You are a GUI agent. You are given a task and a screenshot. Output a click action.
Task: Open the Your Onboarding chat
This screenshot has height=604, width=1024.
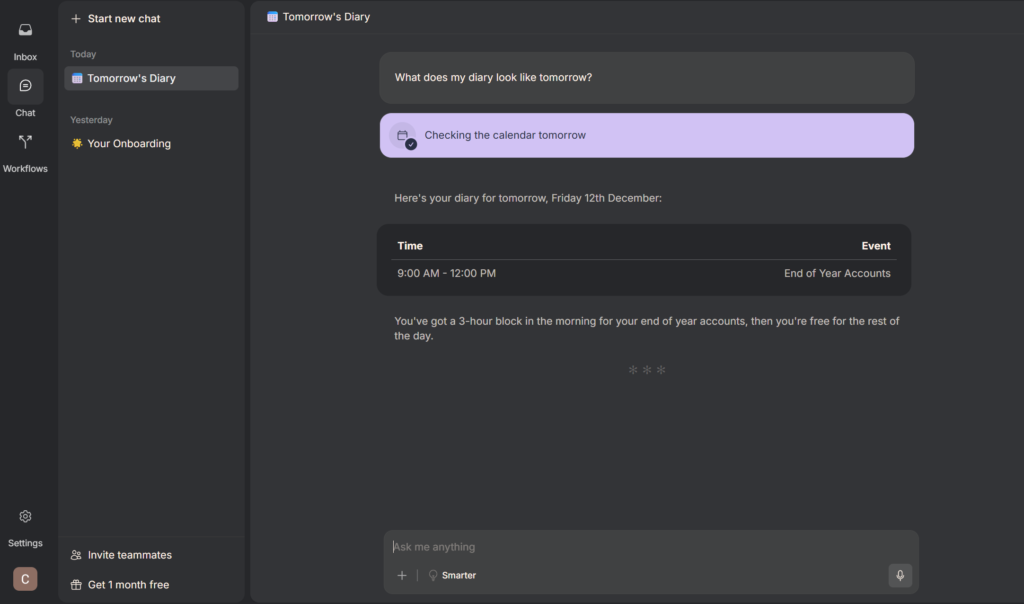pos(129,144)
